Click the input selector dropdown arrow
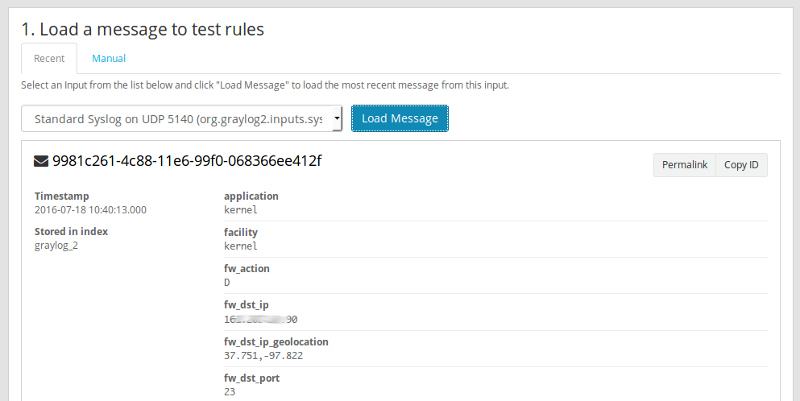Screen dimensions: 800x401 pos(337,119)
